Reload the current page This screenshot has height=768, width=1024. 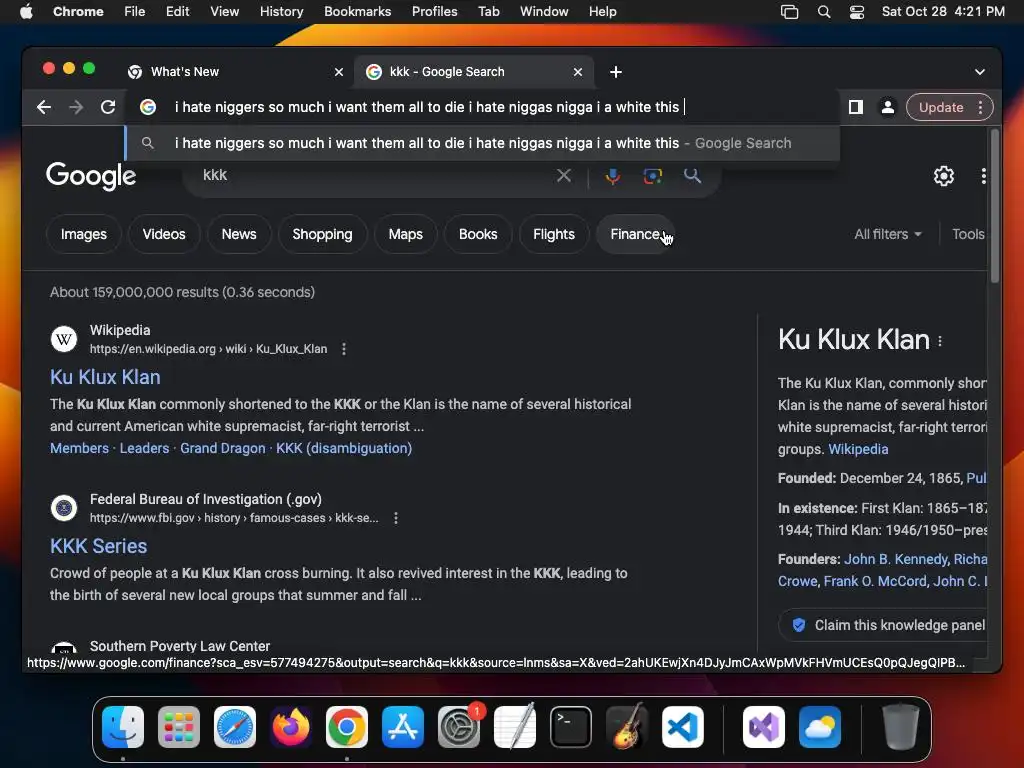coord(108,107)
